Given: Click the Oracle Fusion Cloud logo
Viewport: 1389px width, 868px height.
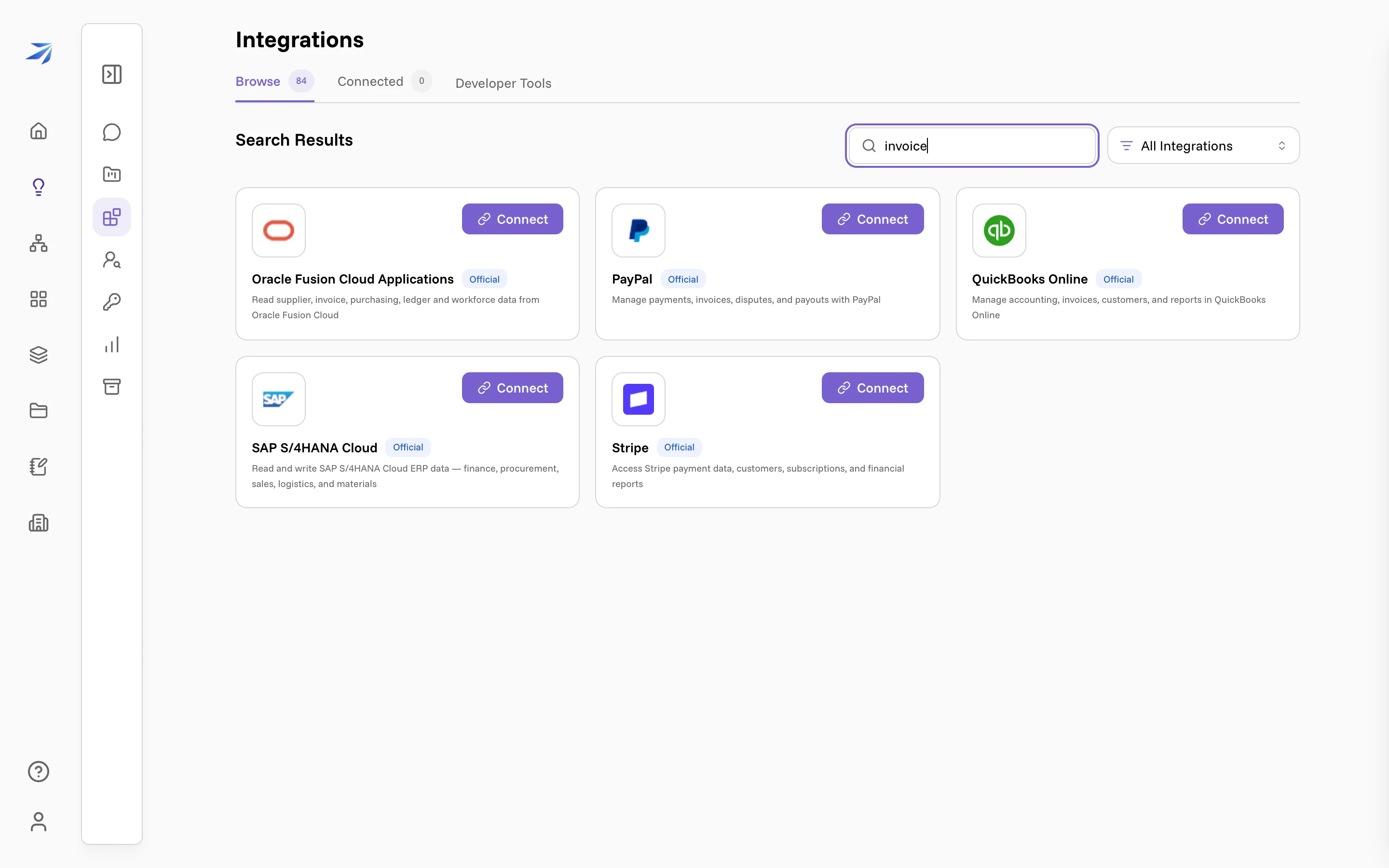Looking at the screenshot, I should click(x=278, y=230).
